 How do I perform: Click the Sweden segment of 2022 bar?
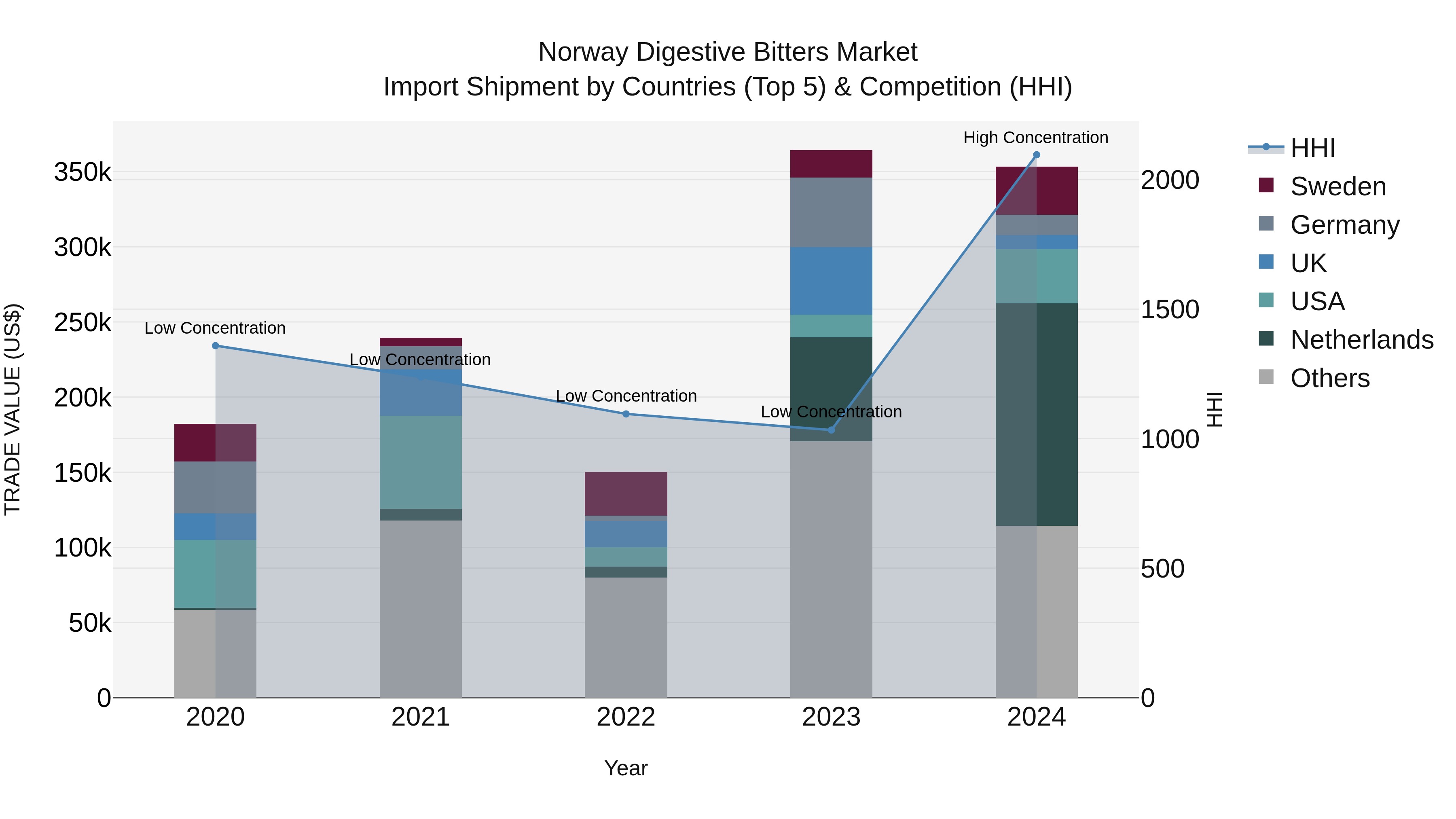pos(626,494)
